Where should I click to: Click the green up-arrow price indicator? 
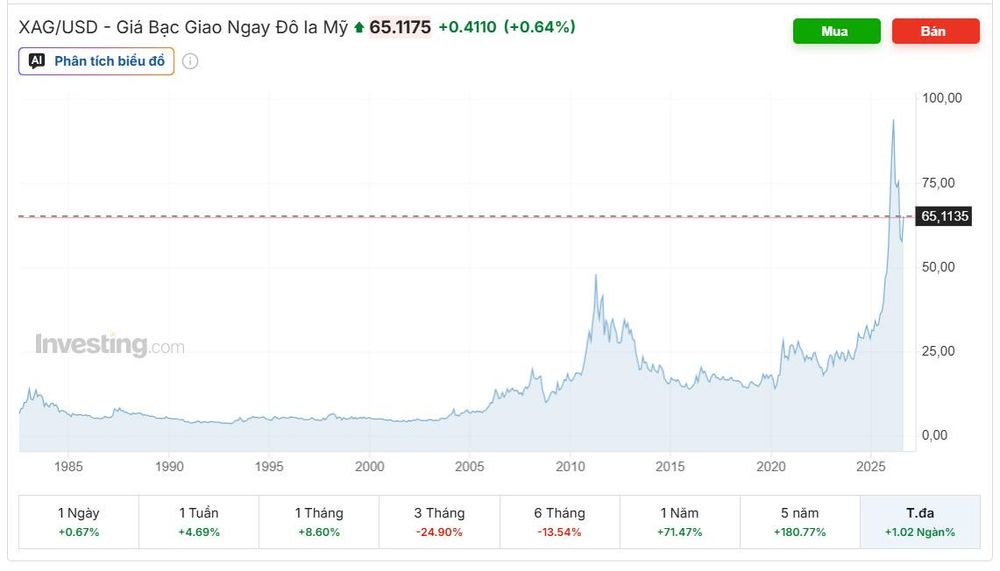[359, 27]
